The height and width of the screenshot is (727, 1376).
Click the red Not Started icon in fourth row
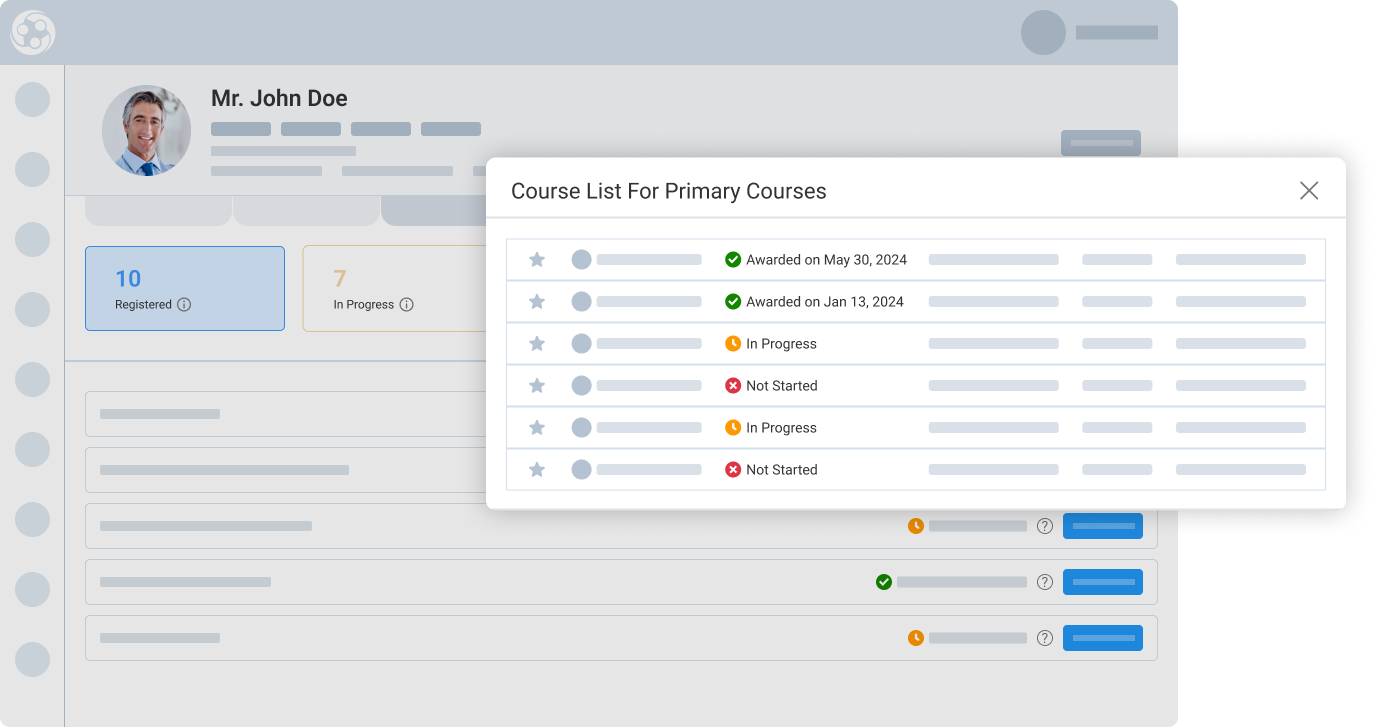[x=733, y=386]
